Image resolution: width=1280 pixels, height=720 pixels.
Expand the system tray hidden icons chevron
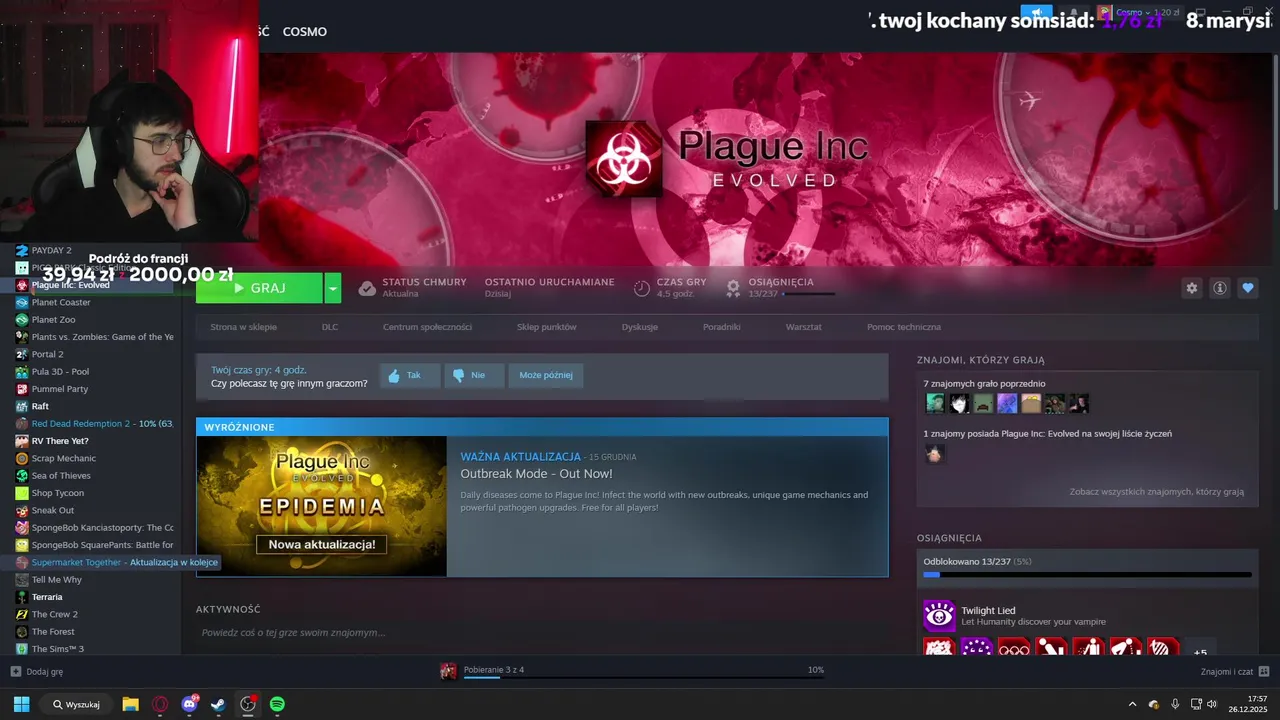point(1132,704)
